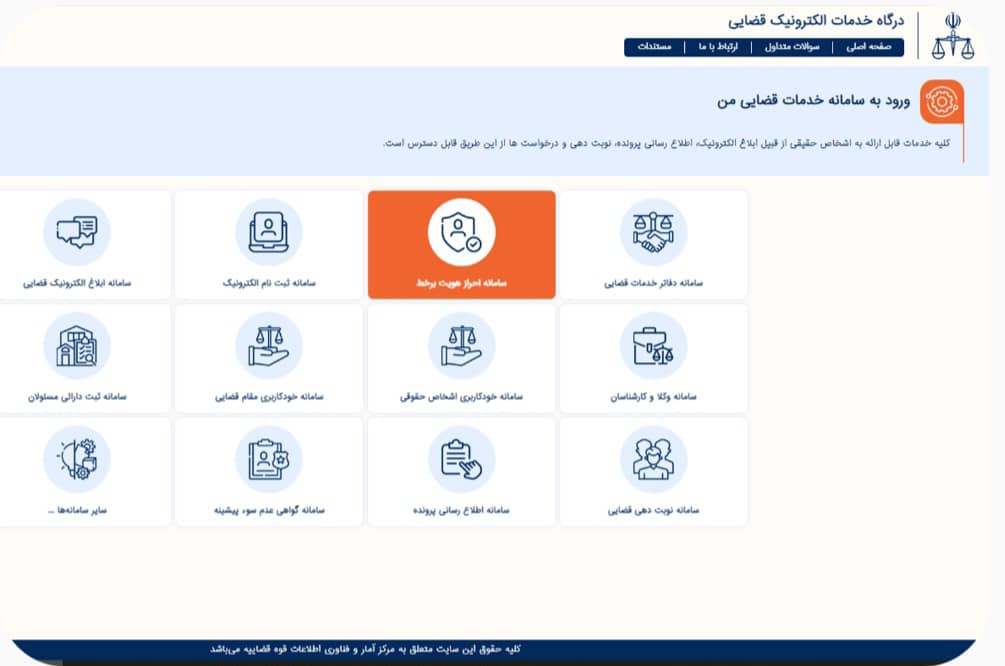This screenshot has width=1005, height=666.
Task: Click the سامانه ثبت نام الکترونیک label
Action: (269, 283)
